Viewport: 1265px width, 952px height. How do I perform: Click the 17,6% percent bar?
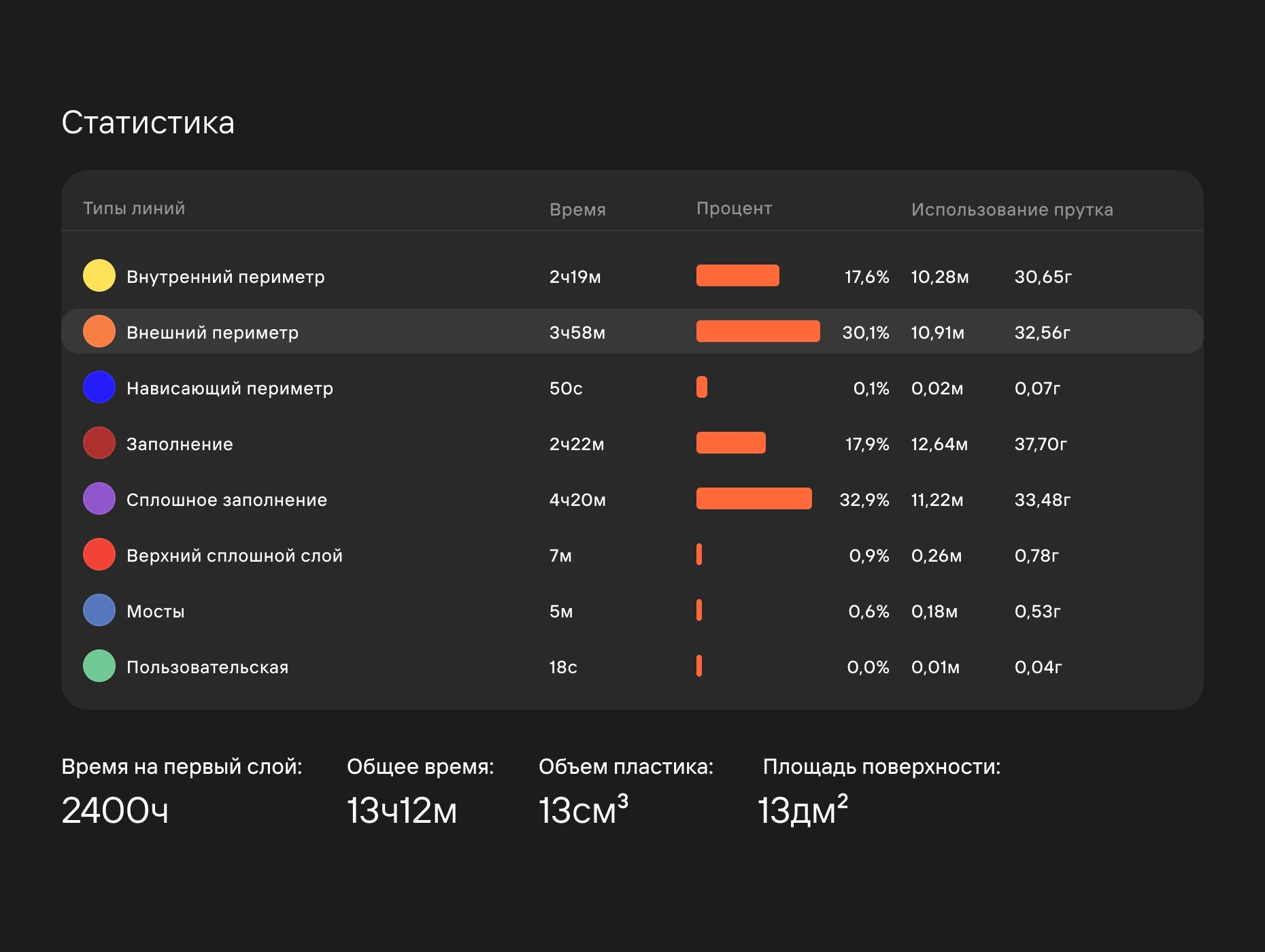[738, 275]
